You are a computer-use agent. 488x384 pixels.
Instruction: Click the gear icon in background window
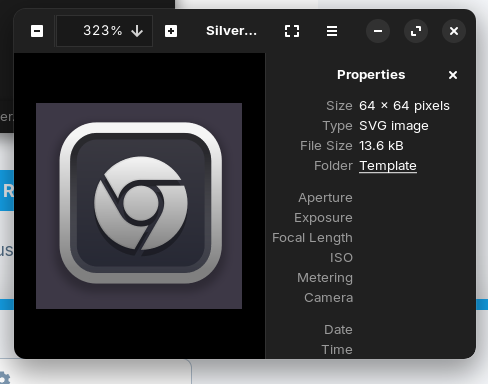(x=4, y=378)
